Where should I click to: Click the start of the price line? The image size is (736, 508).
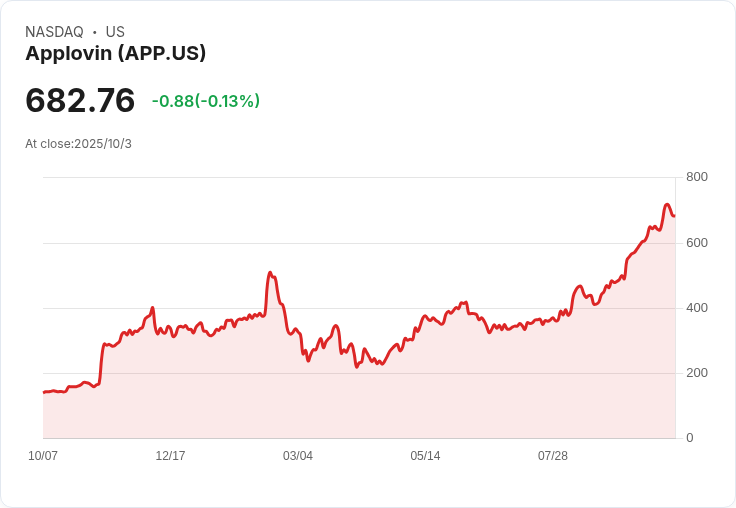(44, 392)
